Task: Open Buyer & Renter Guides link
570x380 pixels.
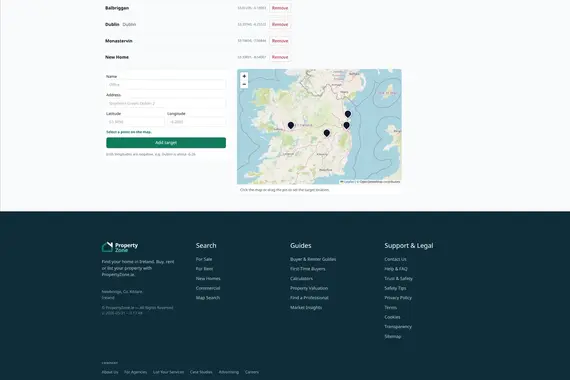Action: [313, 259]
